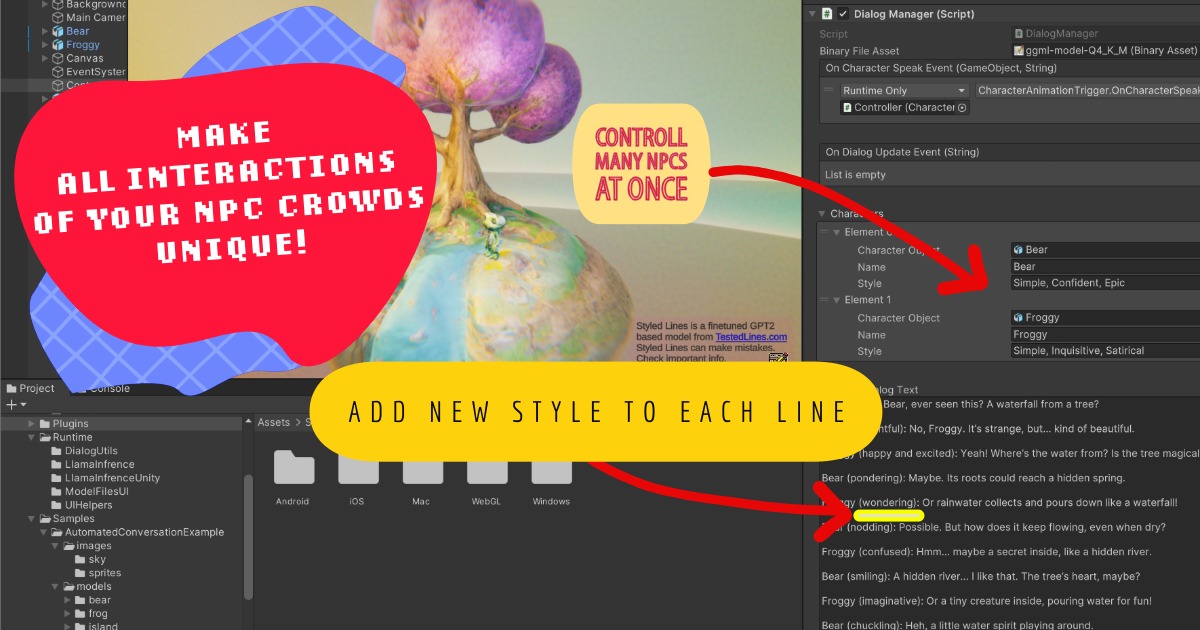Open the CharacterAnimationTrigger function dropdown
The width and height of the screenshot is (1200, 630).
pos(1087,90)
